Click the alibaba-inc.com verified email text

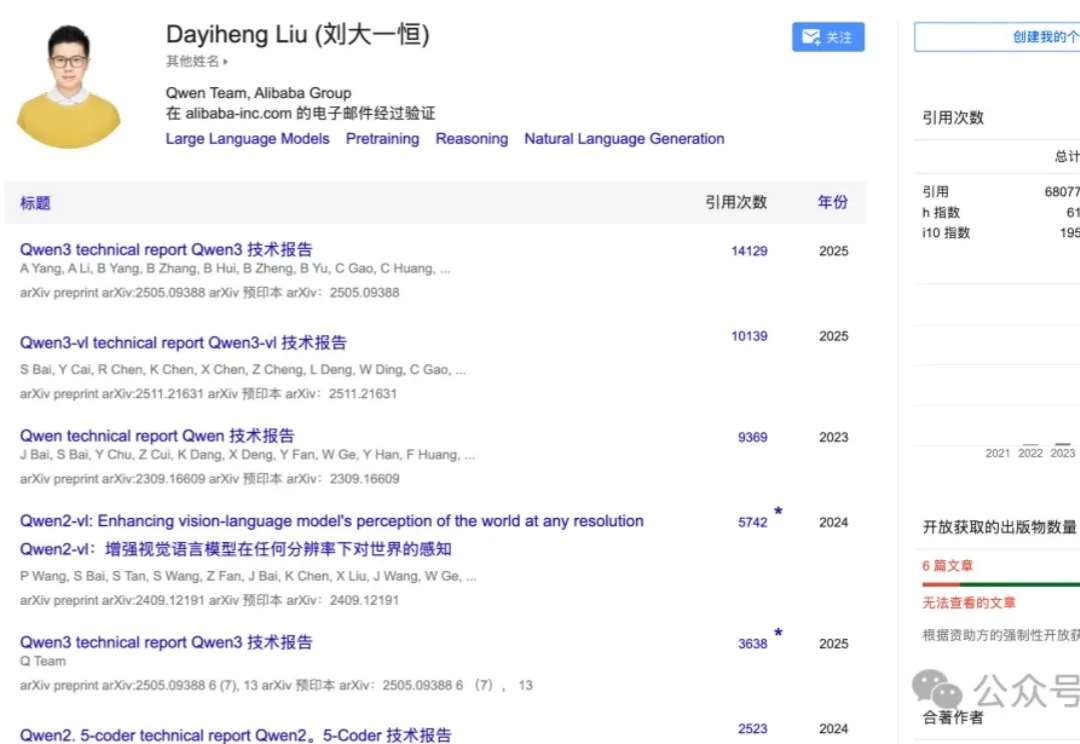pos(300,113)
